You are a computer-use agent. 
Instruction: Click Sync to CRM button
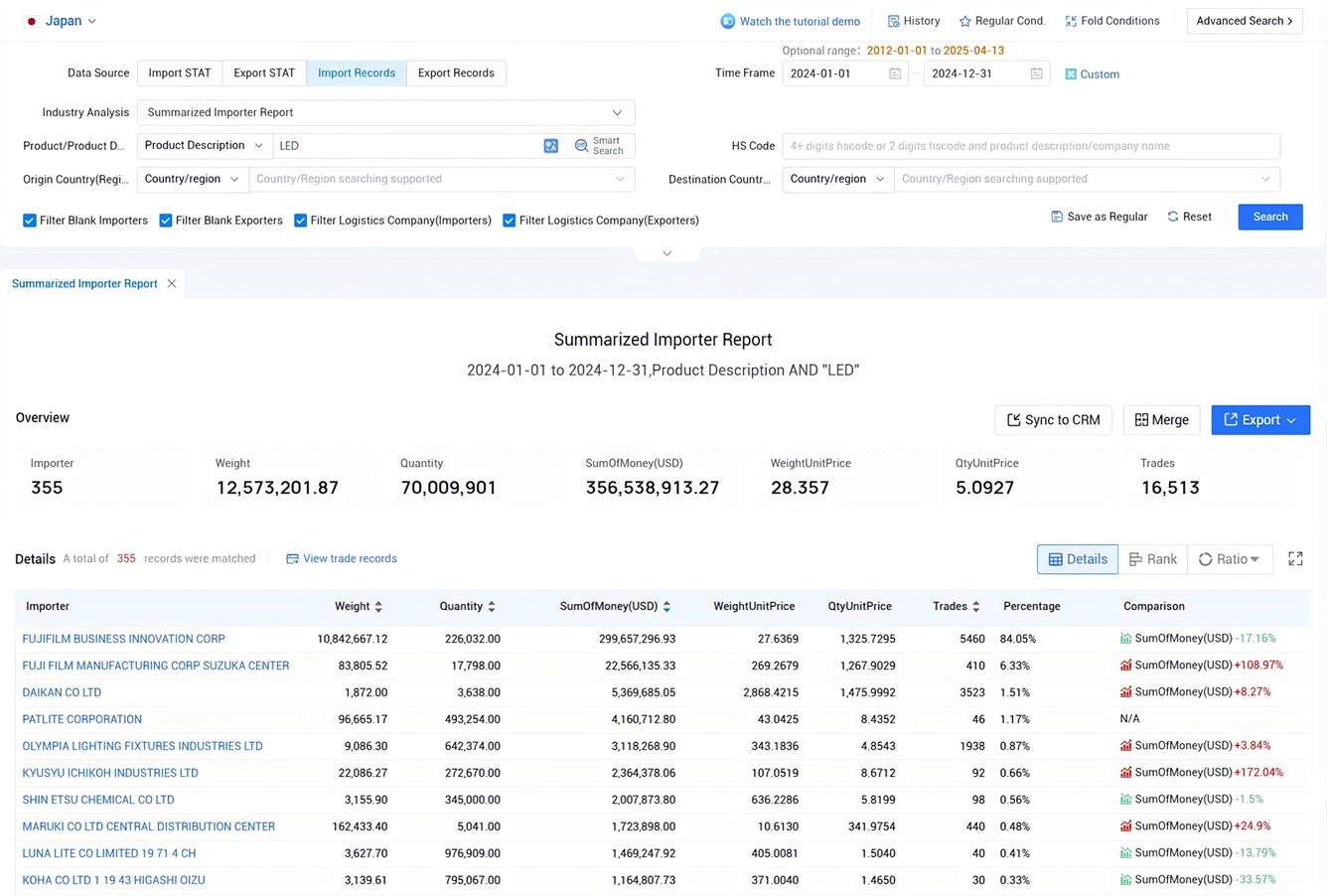click(1054, 420)
